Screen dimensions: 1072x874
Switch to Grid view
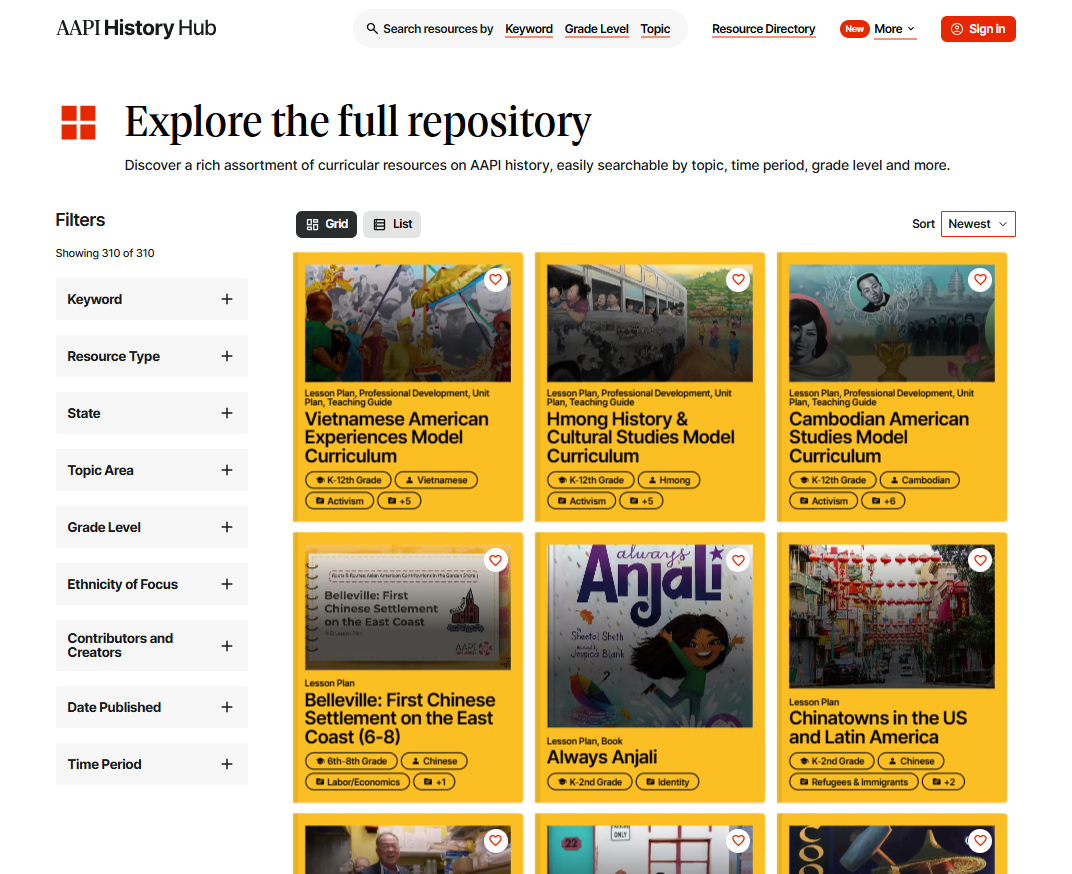tap(326, 224)
